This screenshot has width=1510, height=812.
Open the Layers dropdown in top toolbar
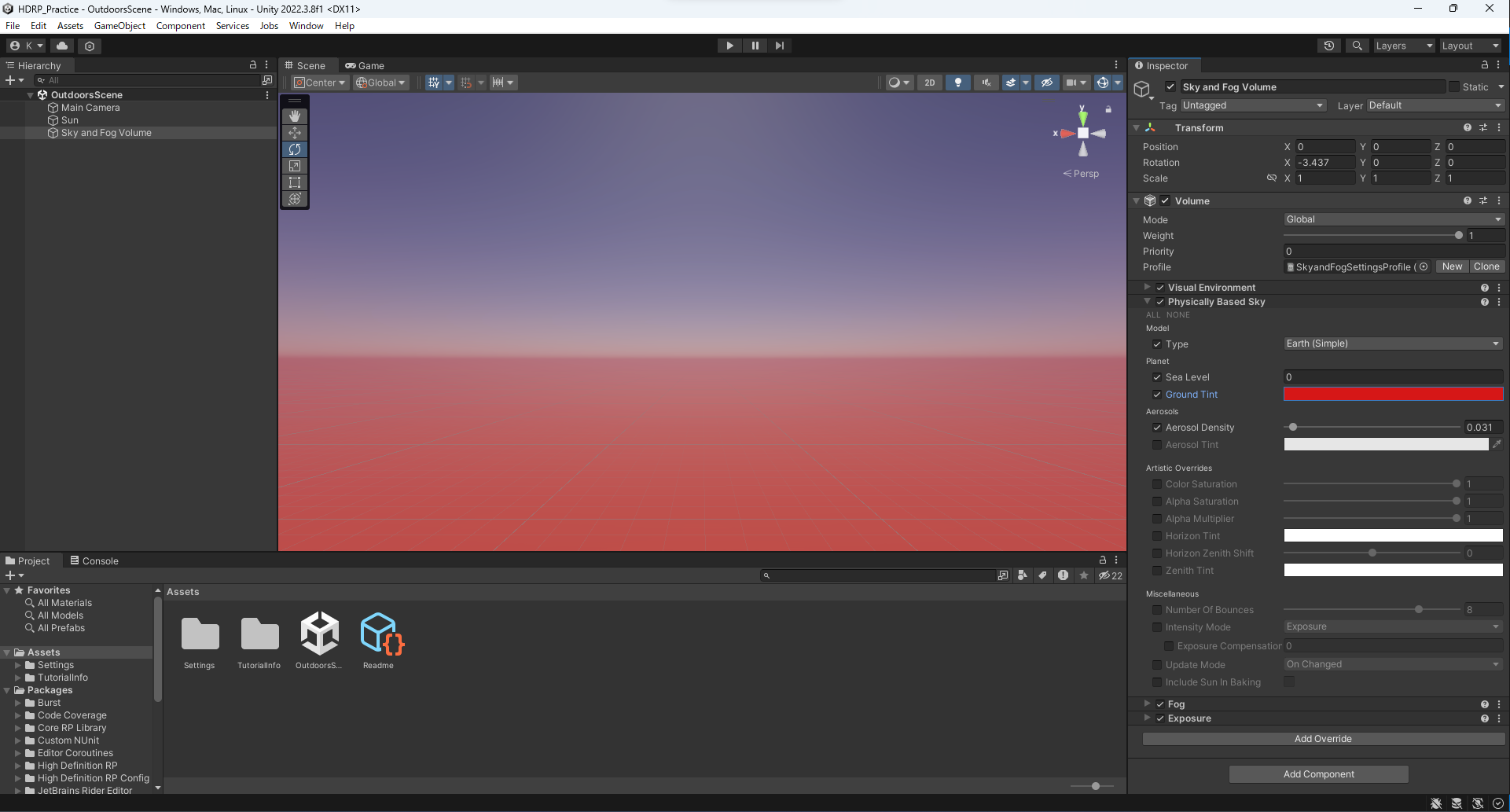1404,46
